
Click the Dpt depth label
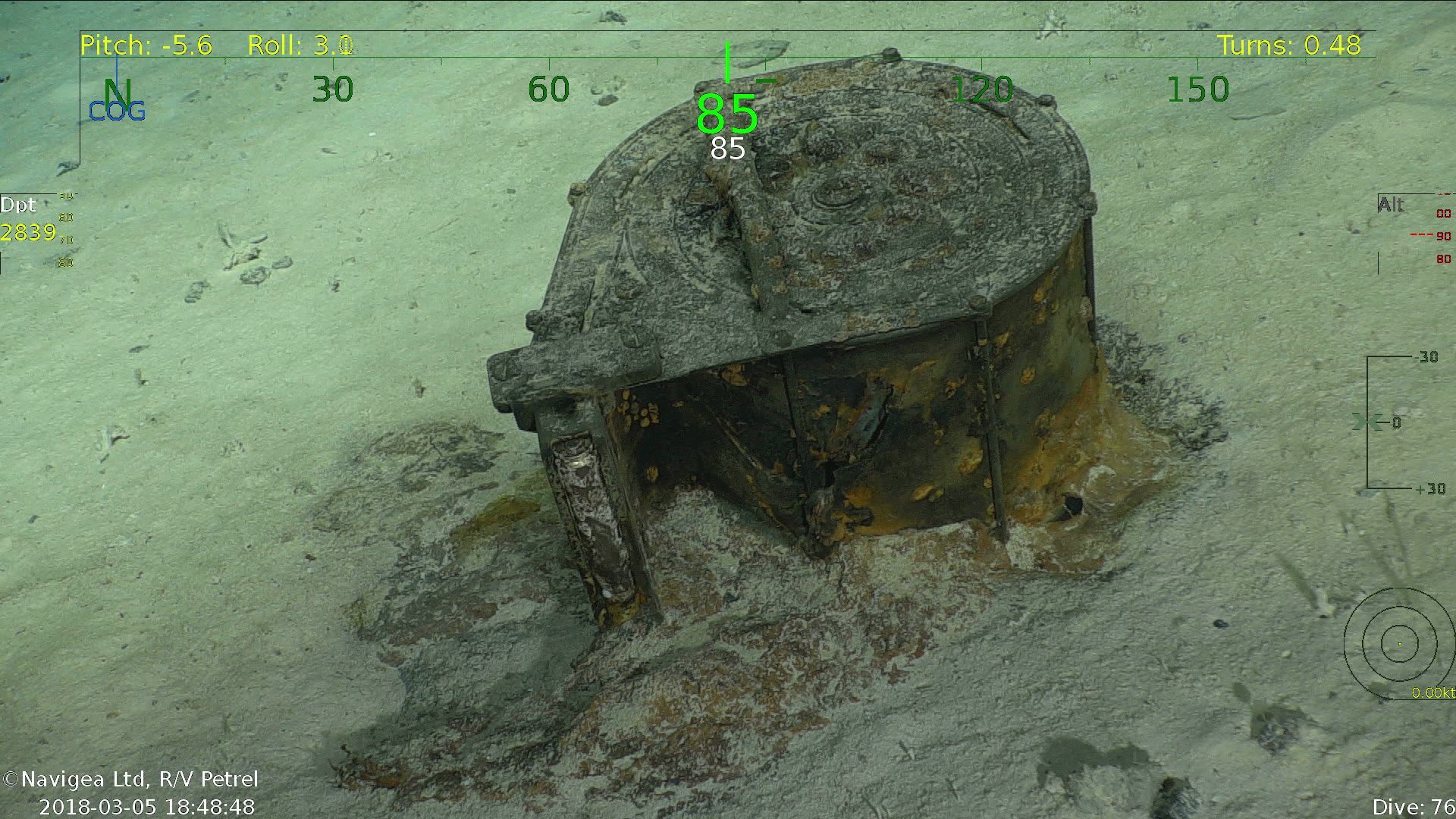point(17,206)
